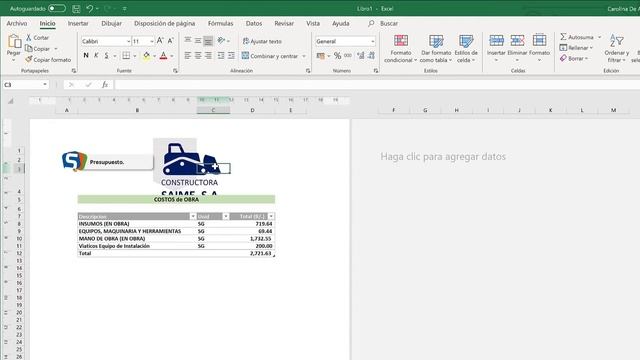This screenshot has height=360, width=640.
Task: Open the Archivo menu
Action: (17, 23)
